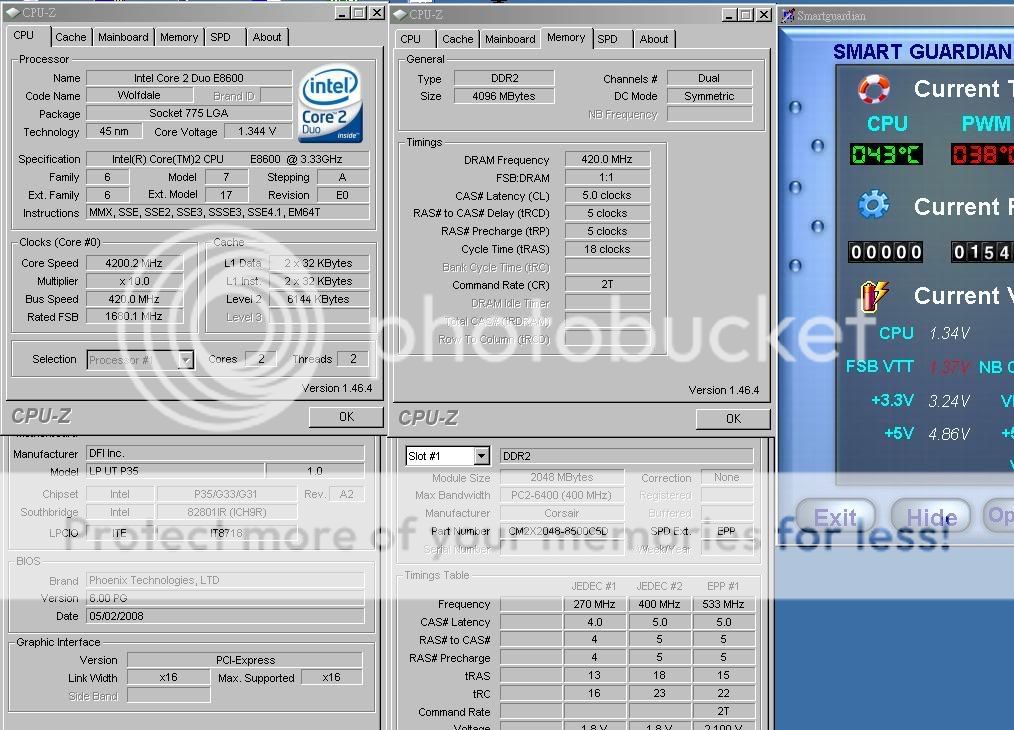The image size is (1014, 730).
Task: Click the lifebuoy temperature icon in Smart Guardian
Action: [874, 89]
